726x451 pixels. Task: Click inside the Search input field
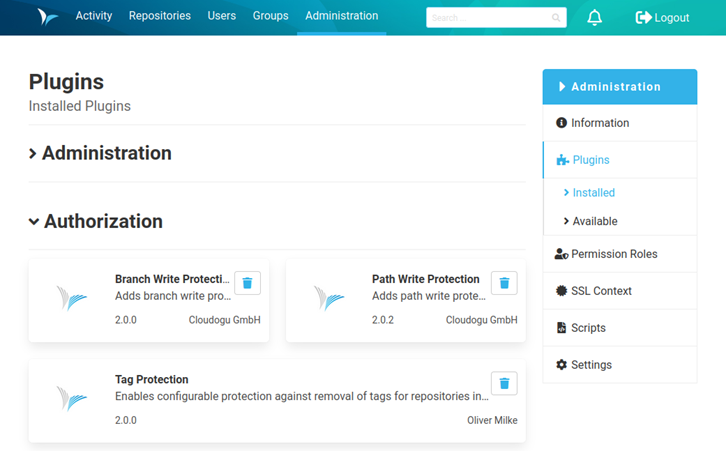click(x=489, y=18)
